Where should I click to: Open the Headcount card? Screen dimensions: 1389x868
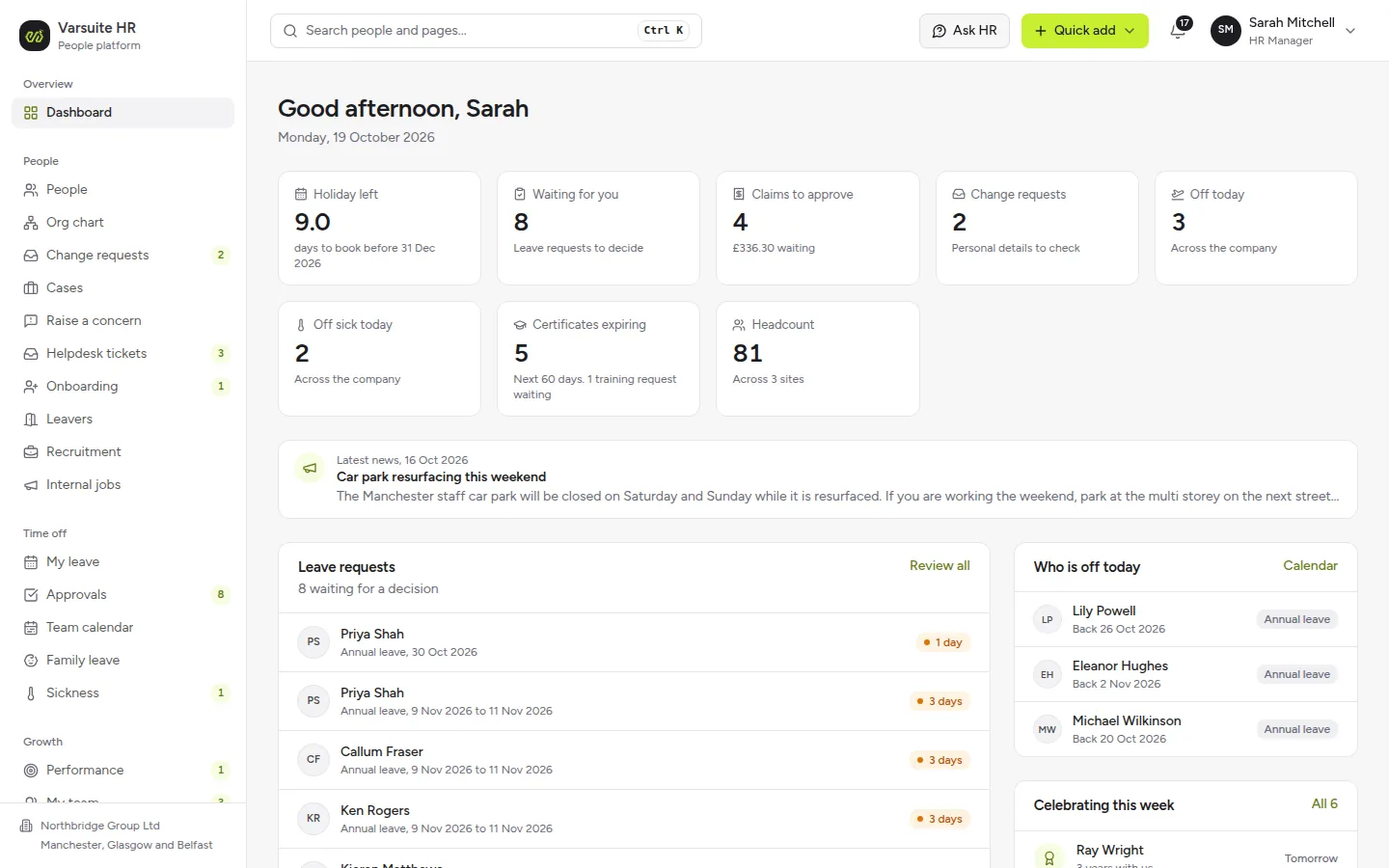coord(818,359)
